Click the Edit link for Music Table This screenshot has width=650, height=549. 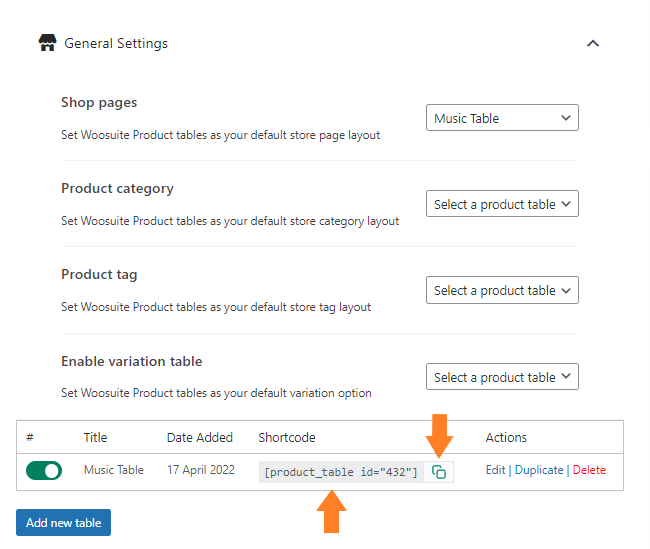click(495, 470)
